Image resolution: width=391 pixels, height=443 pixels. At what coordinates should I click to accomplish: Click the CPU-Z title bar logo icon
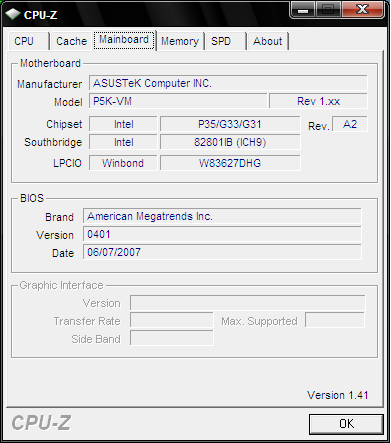tap(13, 14)
